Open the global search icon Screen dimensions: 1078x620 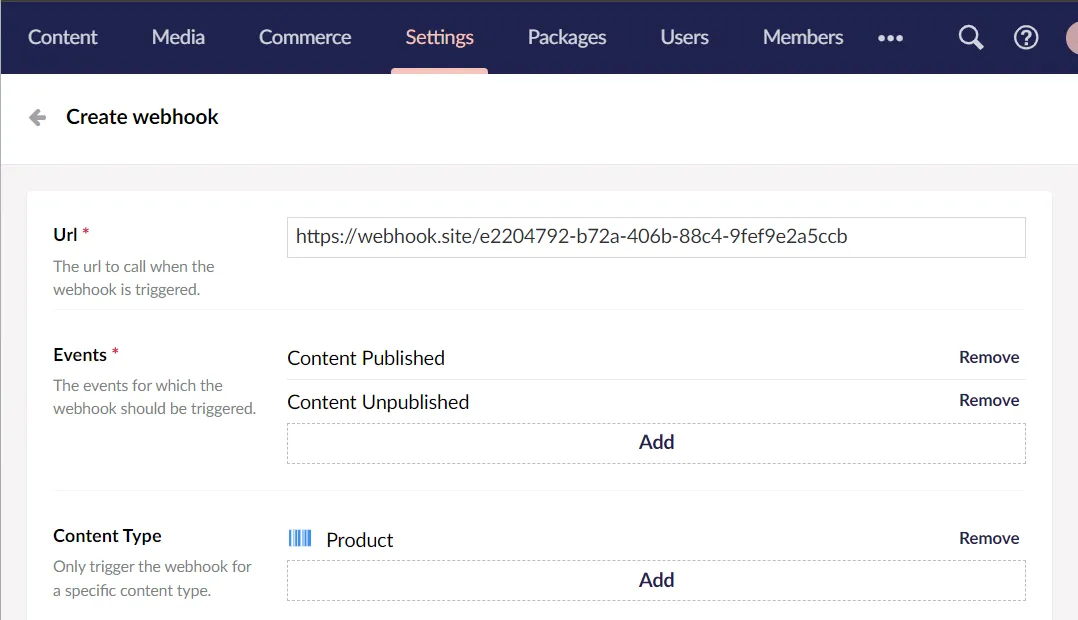[x=970, y=38]
